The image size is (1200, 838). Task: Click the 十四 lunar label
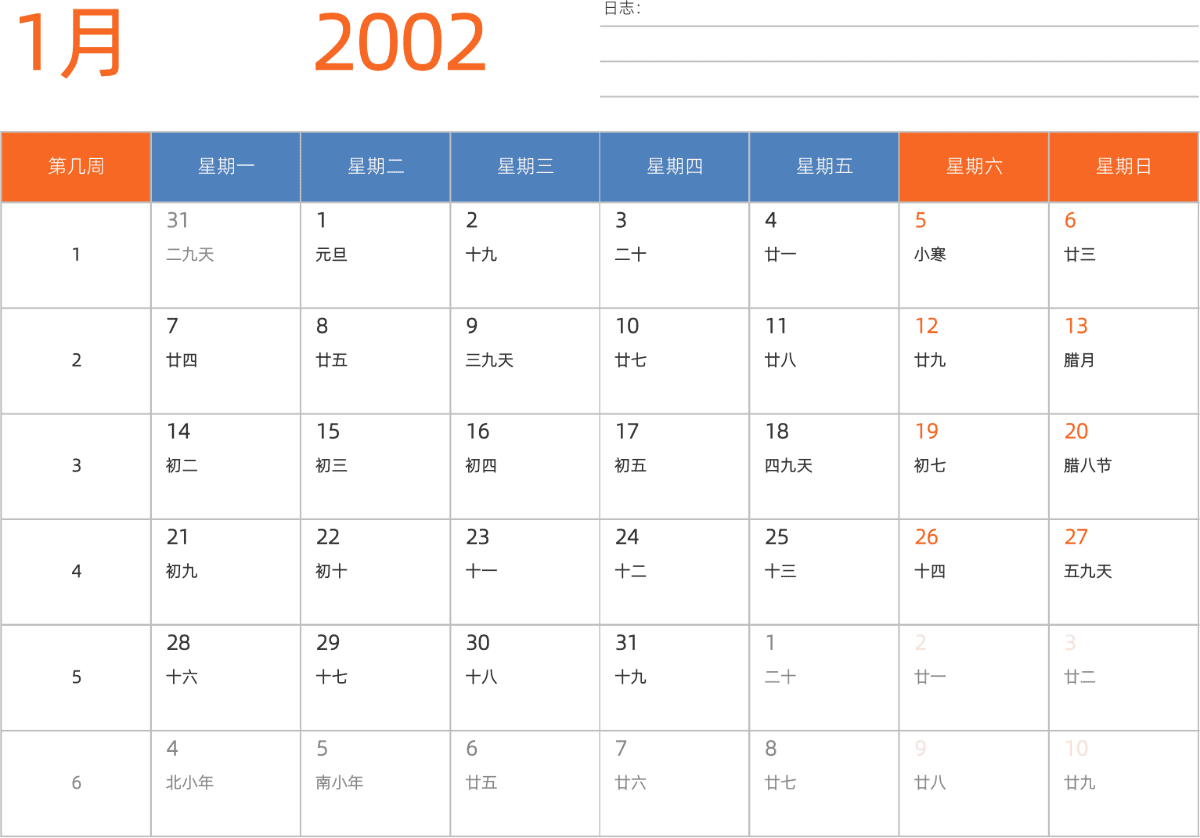coord(930,572)
